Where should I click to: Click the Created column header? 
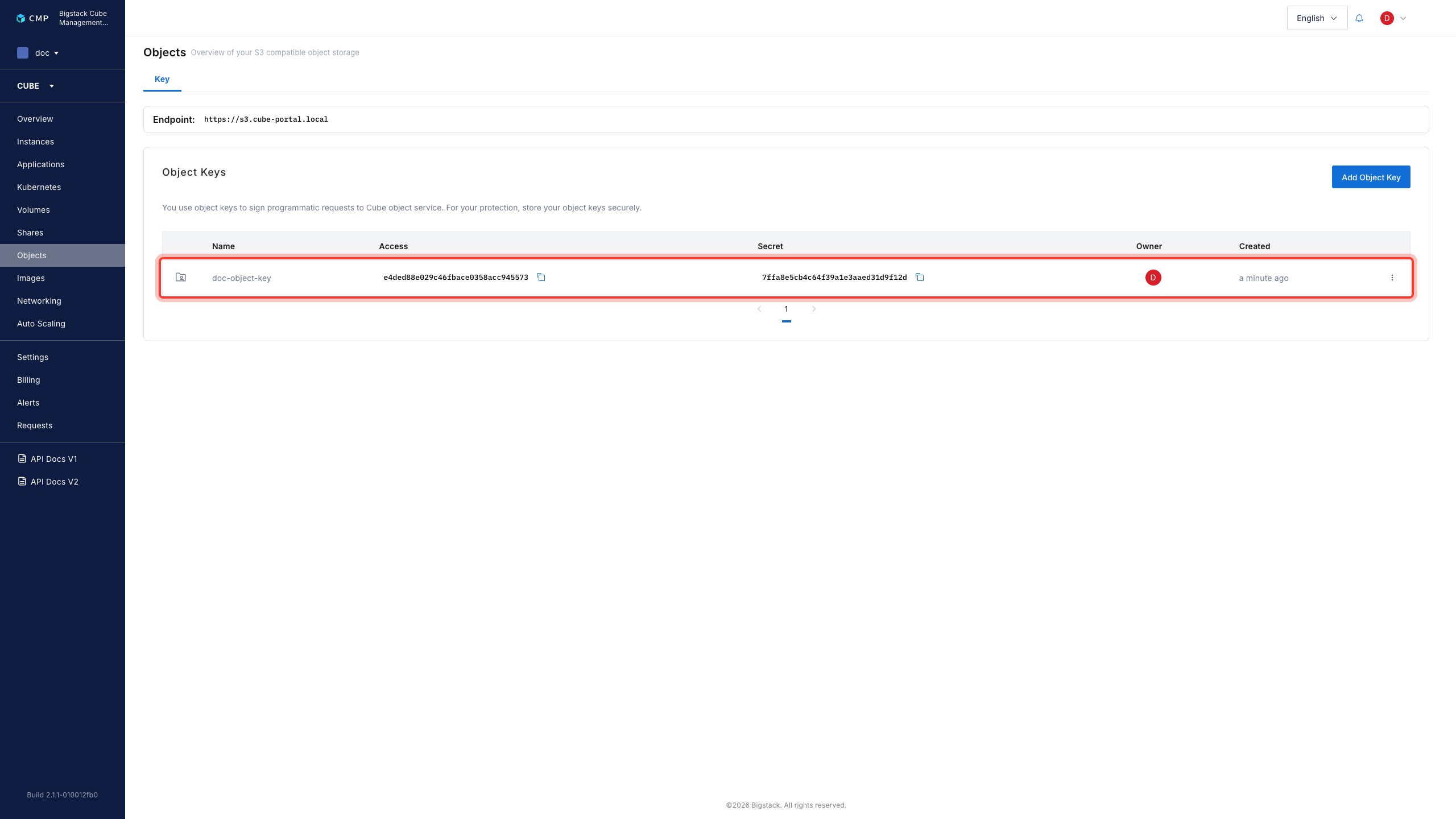click(x=1255, y=246)
